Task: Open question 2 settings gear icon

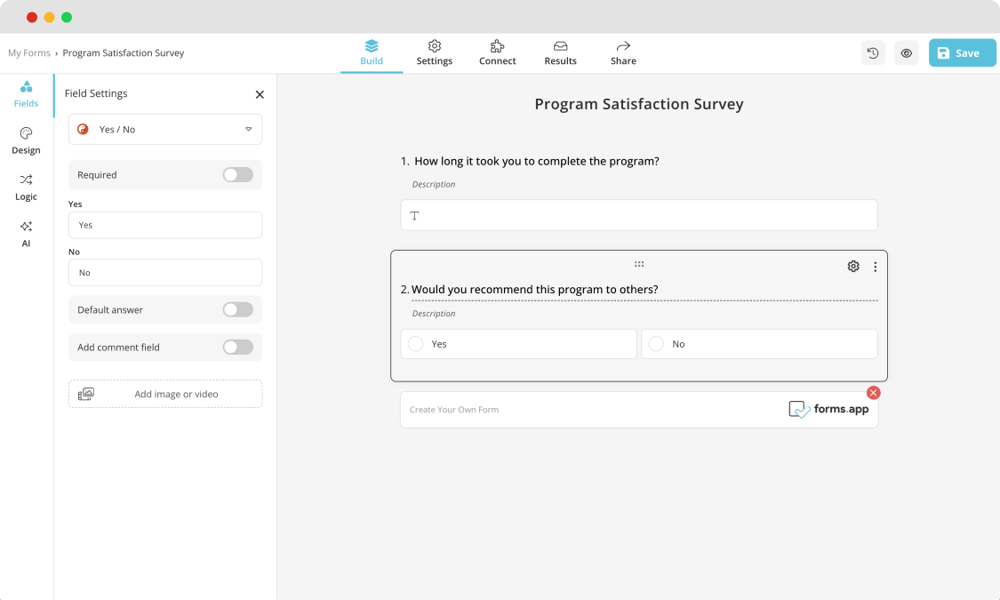Action: [x=853, y=266]
